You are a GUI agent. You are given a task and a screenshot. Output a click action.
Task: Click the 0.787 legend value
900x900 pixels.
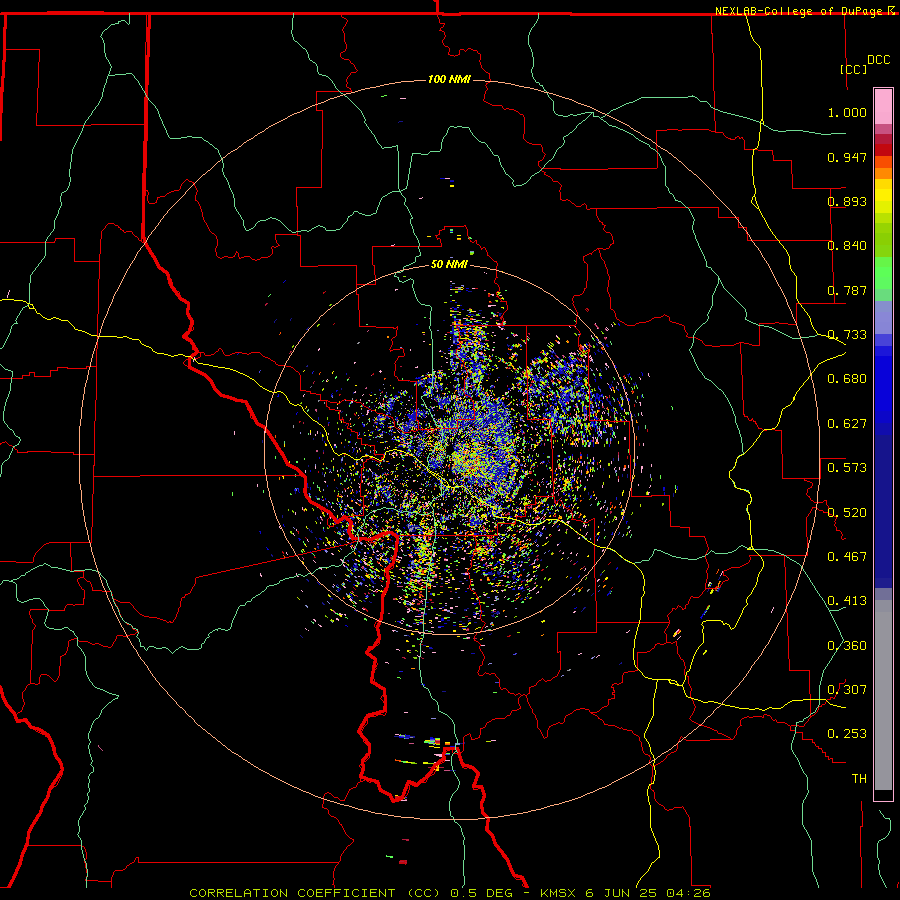click(847, 290)
